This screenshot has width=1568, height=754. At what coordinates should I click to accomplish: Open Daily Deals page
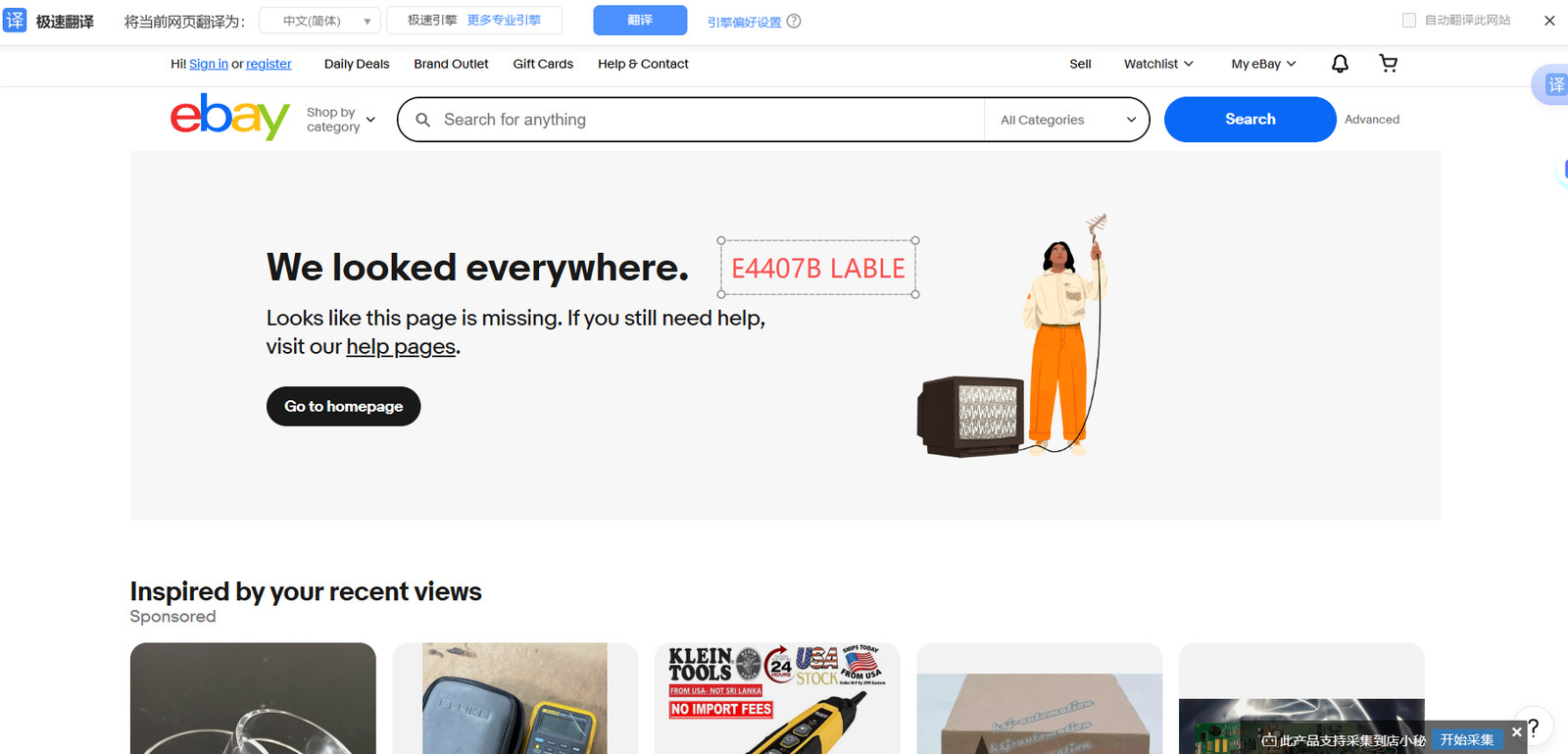click(x=357, y=64)
